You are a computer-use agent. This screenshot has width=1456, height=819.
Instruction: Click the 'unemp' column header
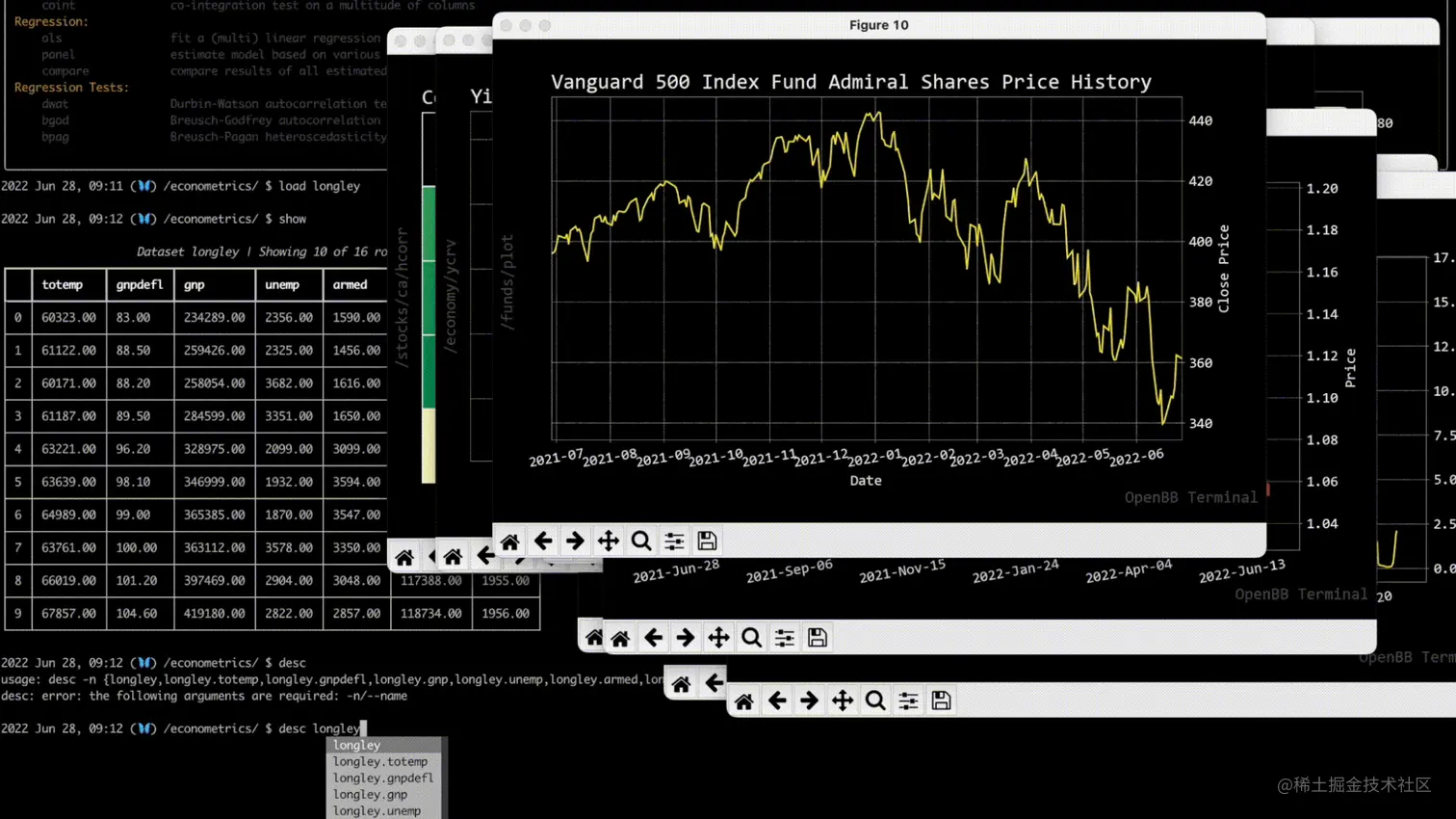[x=282, y=285]
